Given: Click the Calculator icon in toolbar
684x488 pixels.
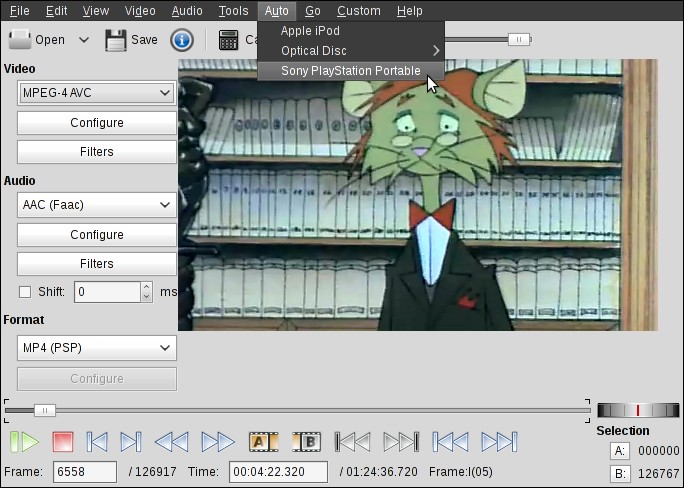Looking at the screenshot, I should tap(228, 40).
